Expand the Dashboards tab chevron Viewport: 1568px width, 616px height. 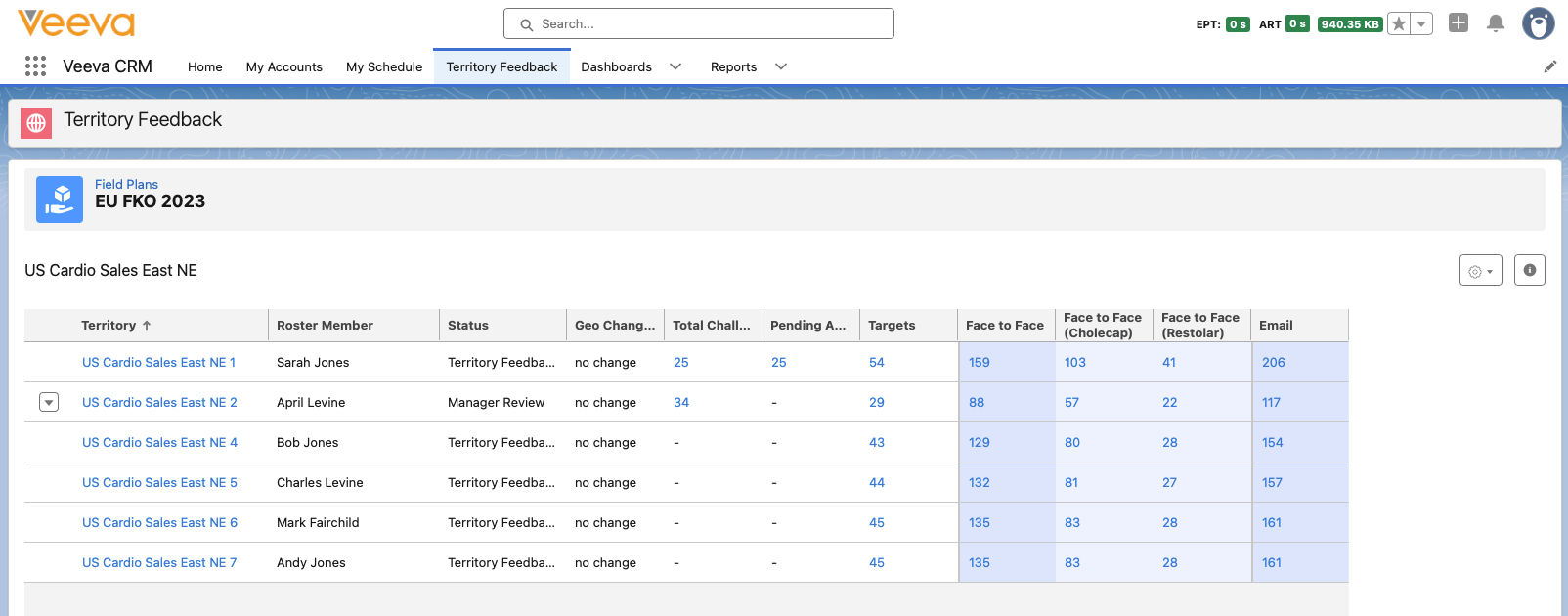click(x=675, y=66)
